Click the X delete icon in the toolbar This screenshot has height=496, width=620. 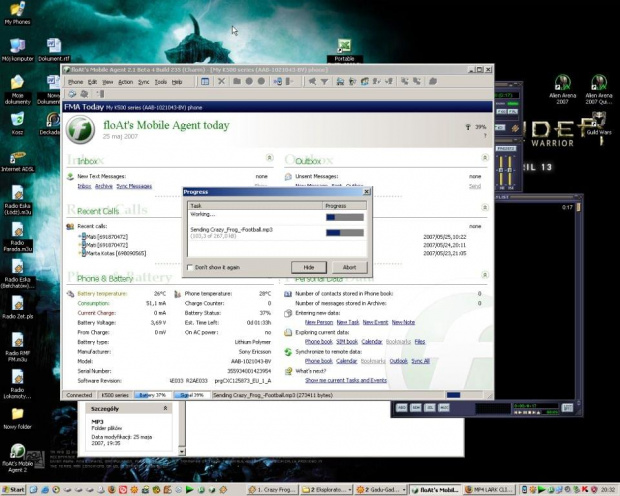[221, 81]
